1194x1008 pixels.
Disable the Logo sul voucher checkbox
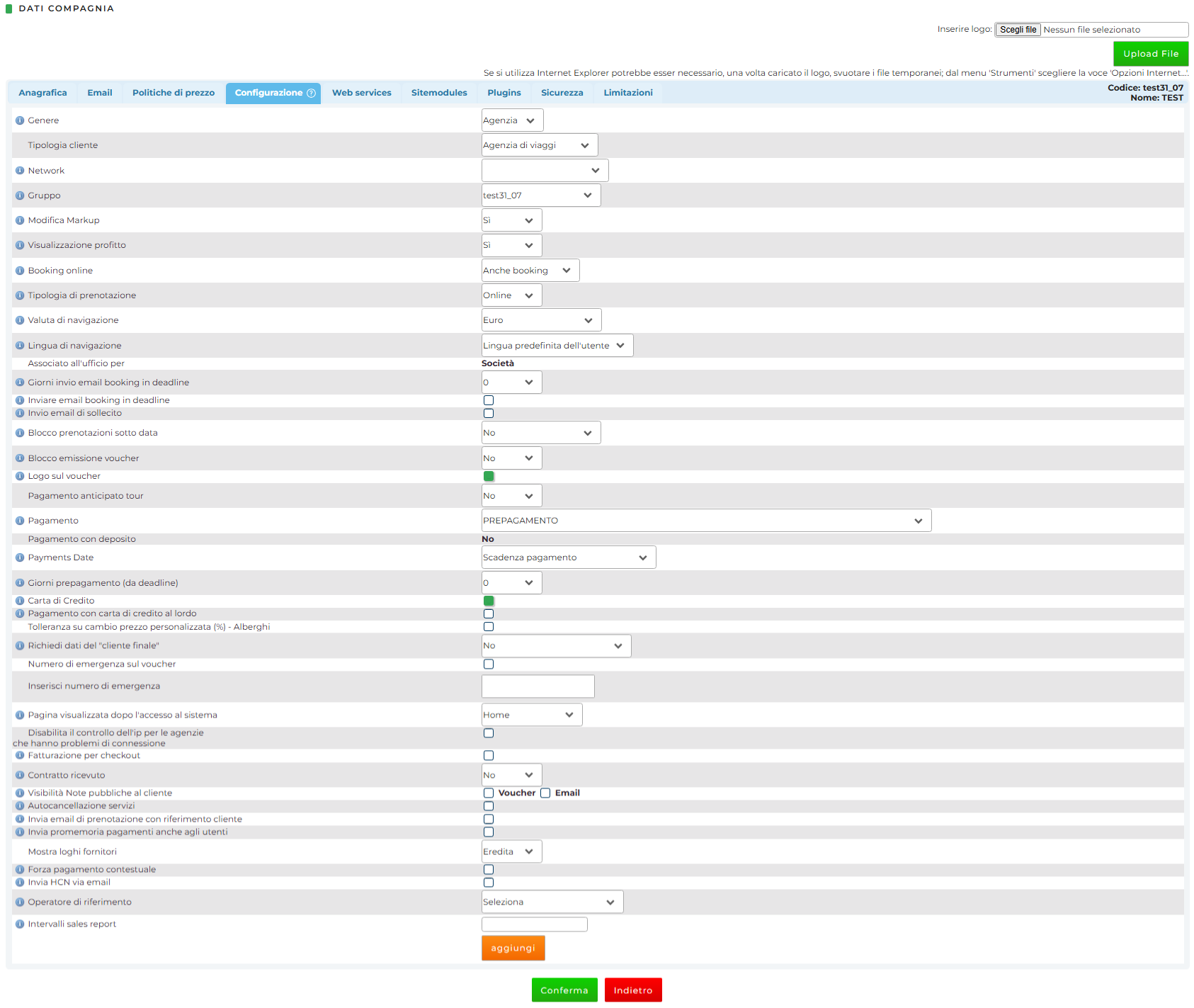[x=489, y=476]
